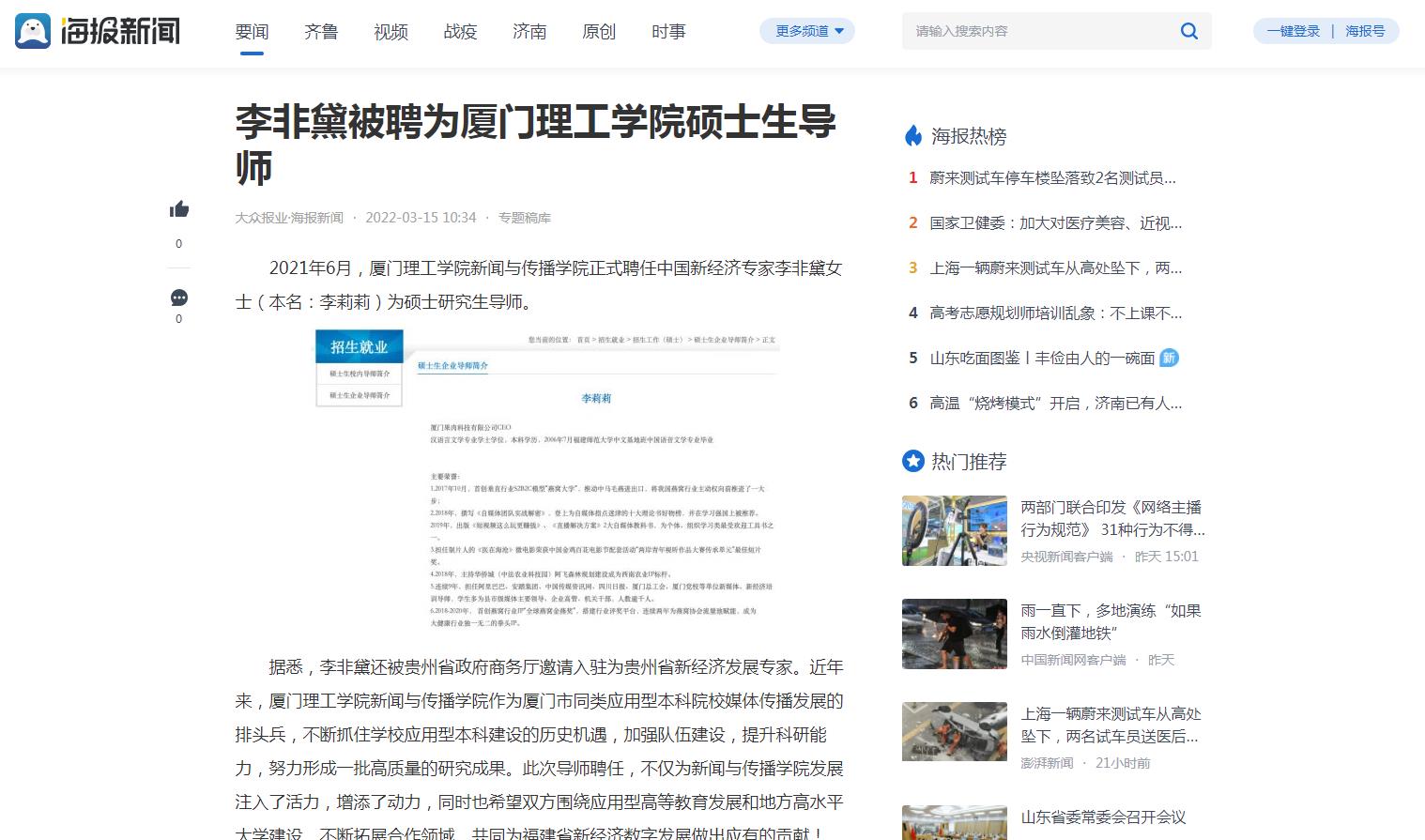
Task: Open the 网络主播行为规范 article thumbnail
Action: 955,530
